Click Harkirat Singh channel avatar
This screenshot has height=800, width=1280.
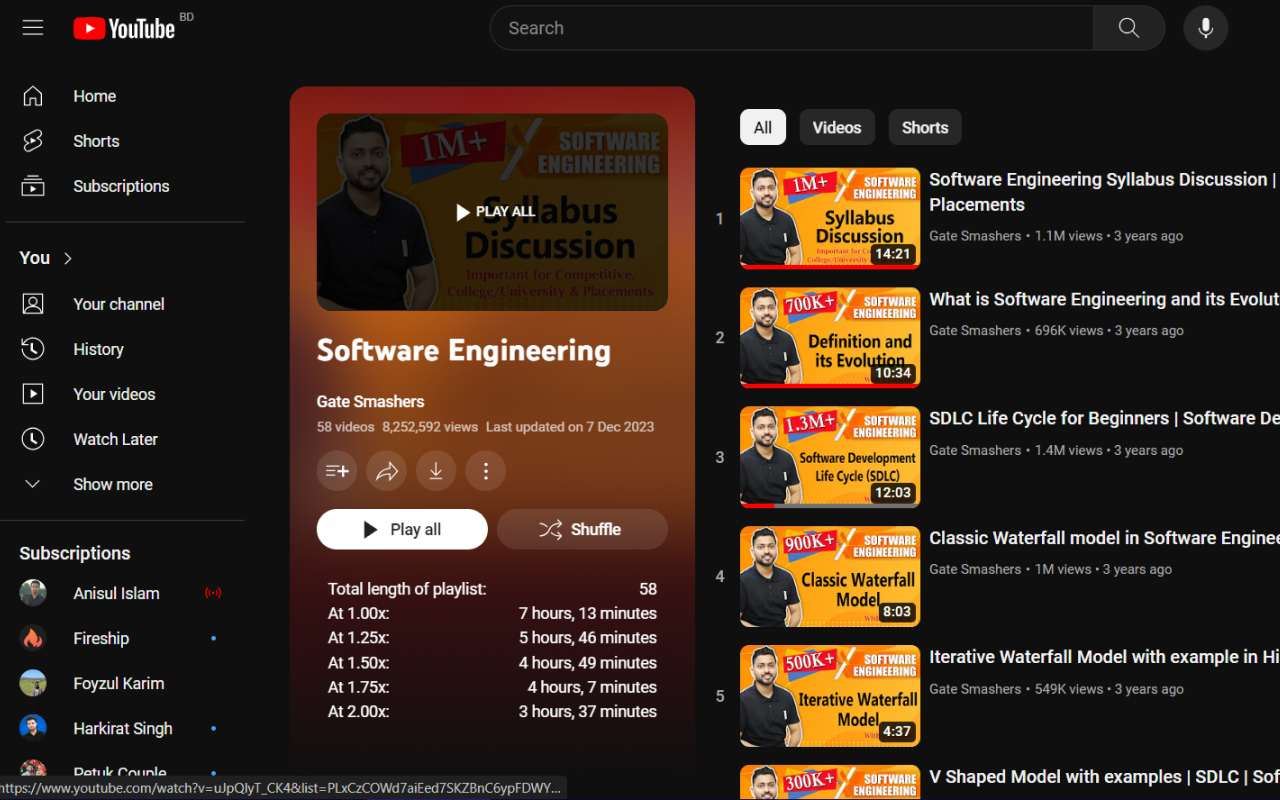[x=33, y=728]
